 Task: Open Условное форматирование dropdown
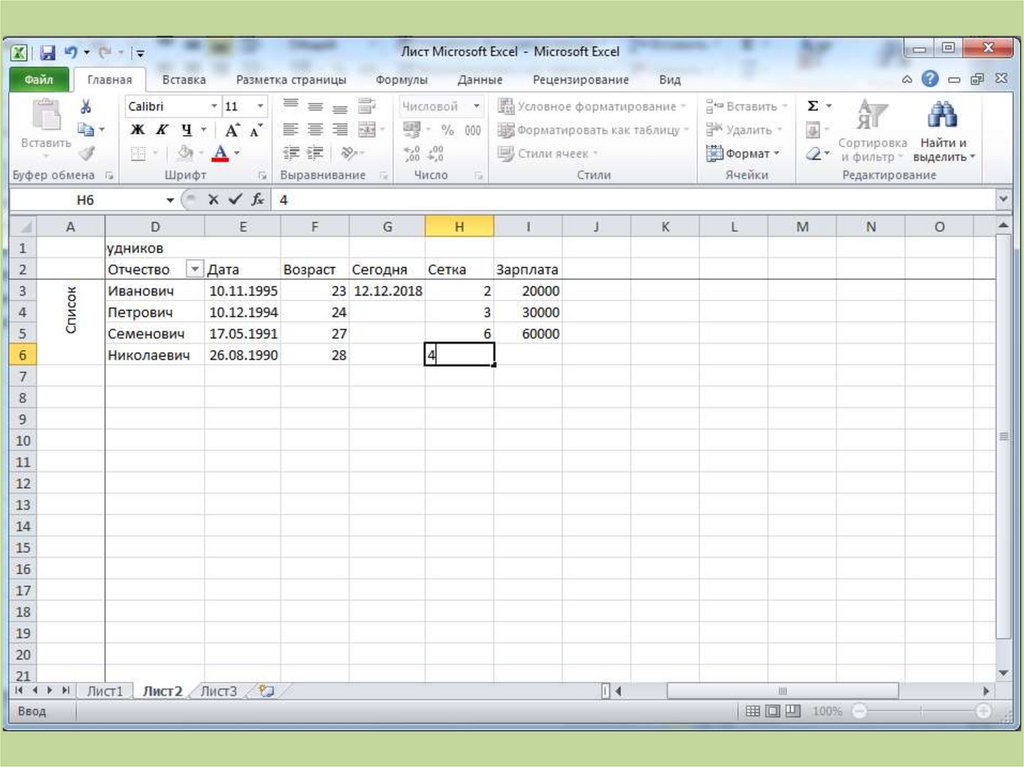click(592, 106)
